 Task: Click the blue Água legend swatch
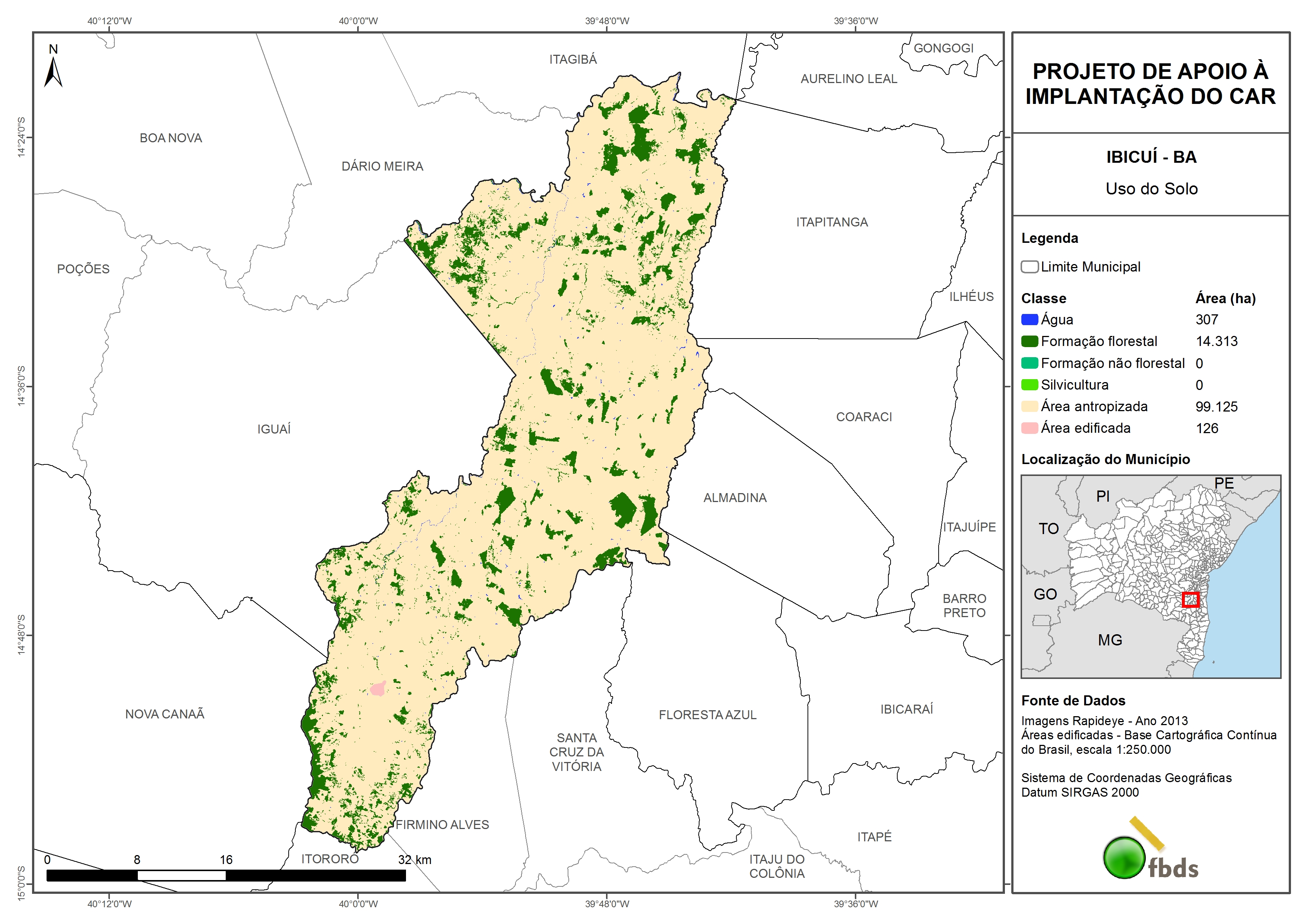(1029, 320)
